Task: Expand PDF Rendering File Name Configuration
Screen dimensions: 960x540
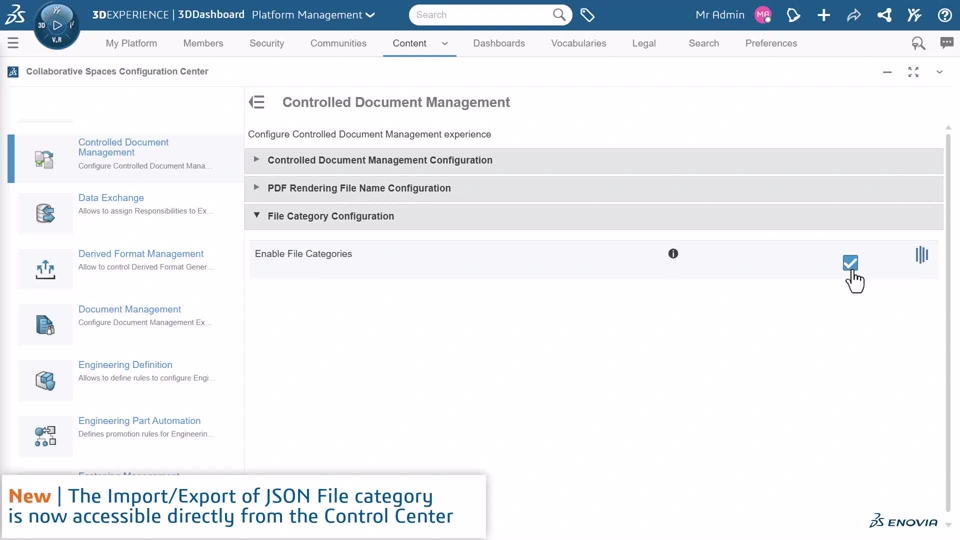Action: [593, 189]
